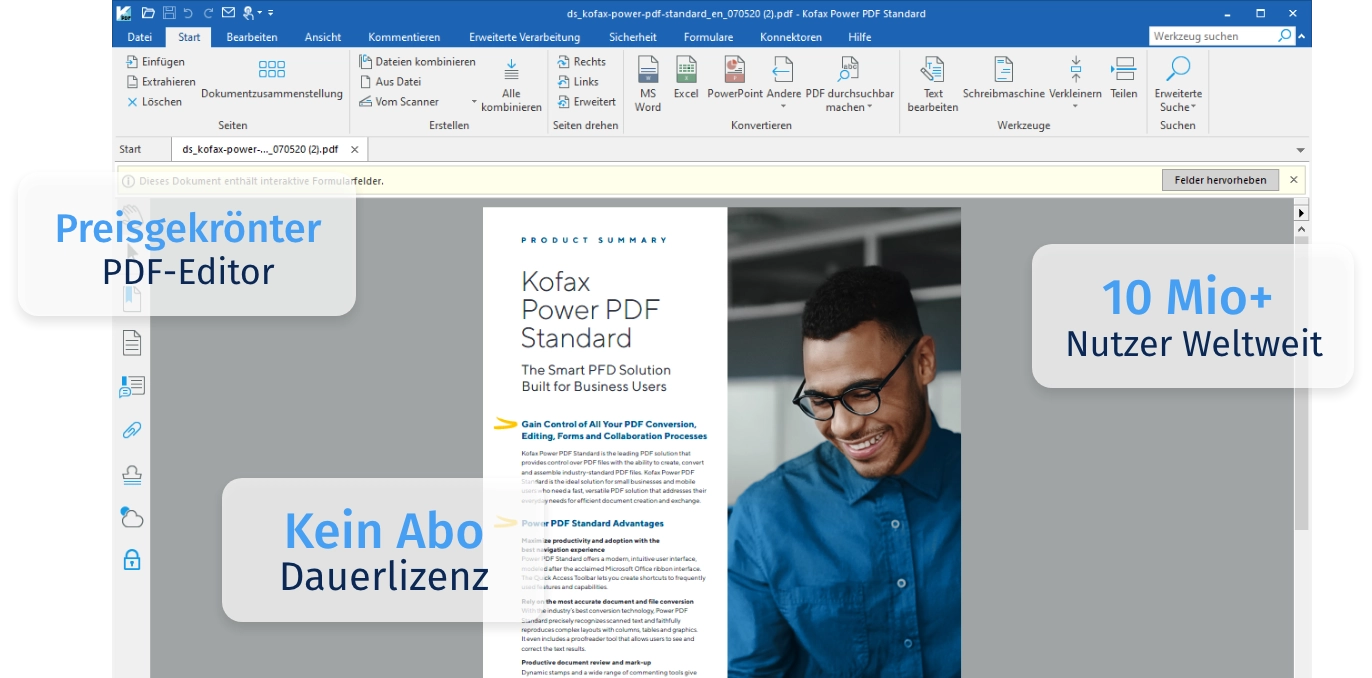Viewport: 1372px width, 678px height.
Task: Click the Redo arrow in quick access toolbar
Action: pos(208,13)
